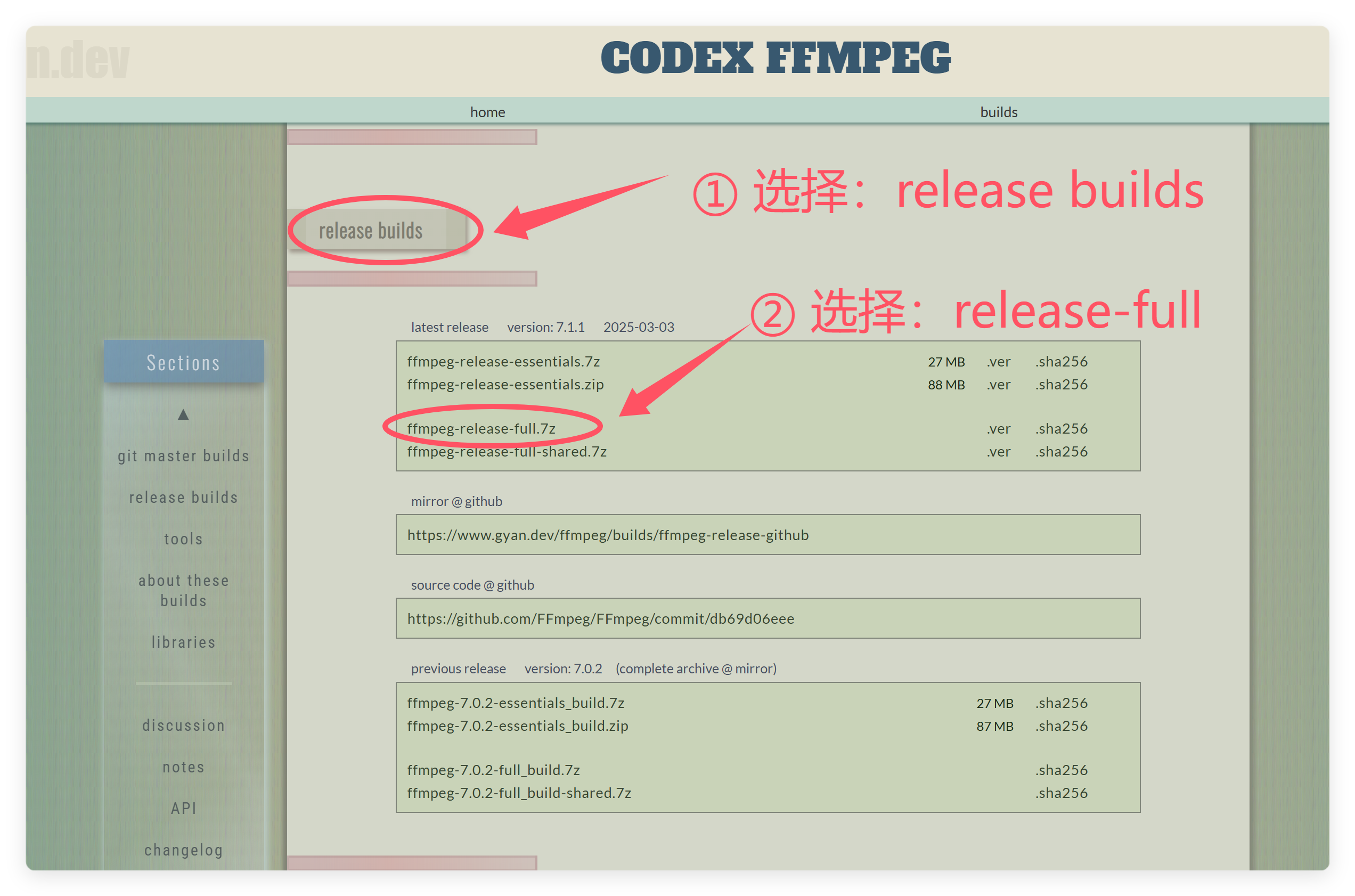Image resolution: width=1355 pixels, height=896 pixels.
Task: Click the up-triangle icon under Sections
Action: click(183, 414)
